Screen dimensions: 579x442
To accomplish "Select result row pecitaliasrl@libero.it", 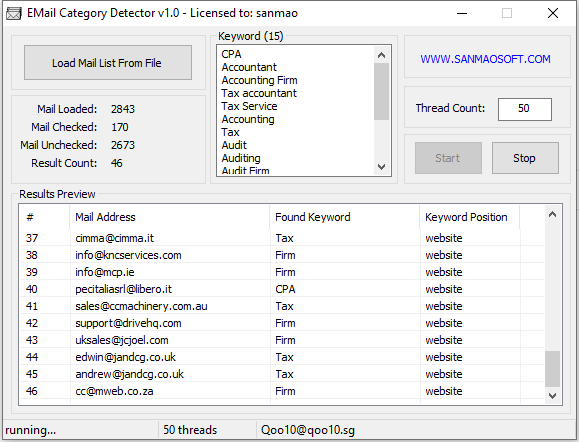I will 281,289.
